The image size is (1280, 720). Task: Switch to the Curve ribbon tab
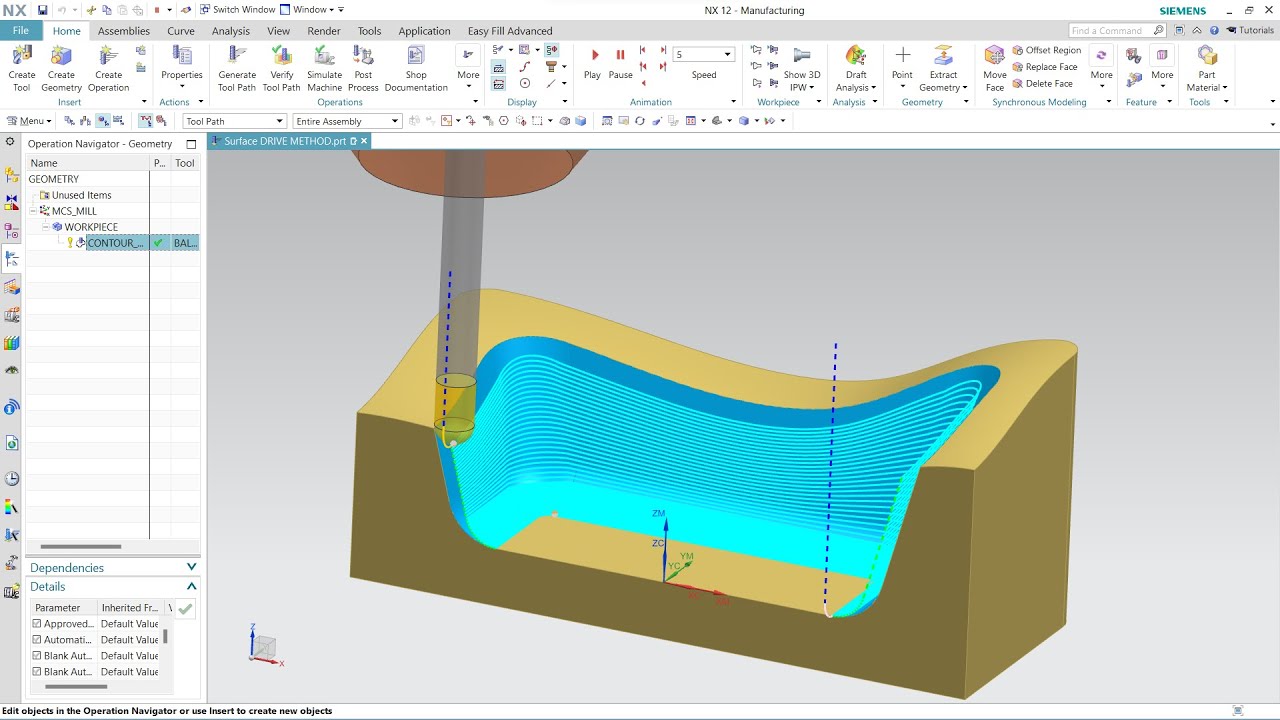click(x=181, y=31)
